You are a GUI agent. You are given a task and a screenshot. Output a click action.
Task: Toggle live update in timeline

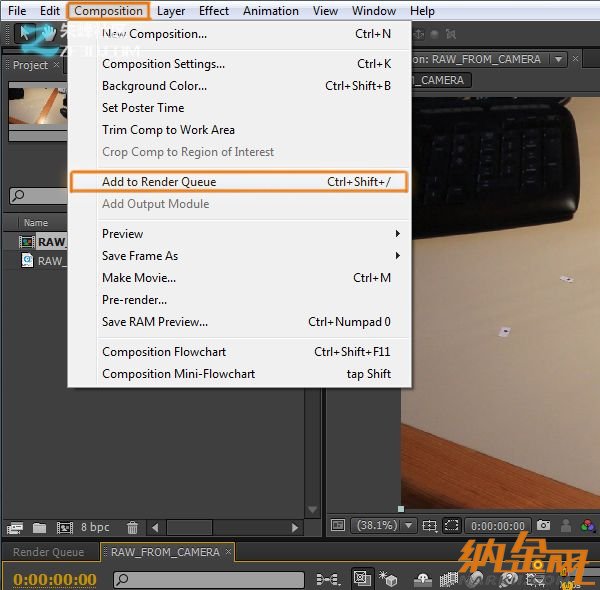(x=362, y=579)
